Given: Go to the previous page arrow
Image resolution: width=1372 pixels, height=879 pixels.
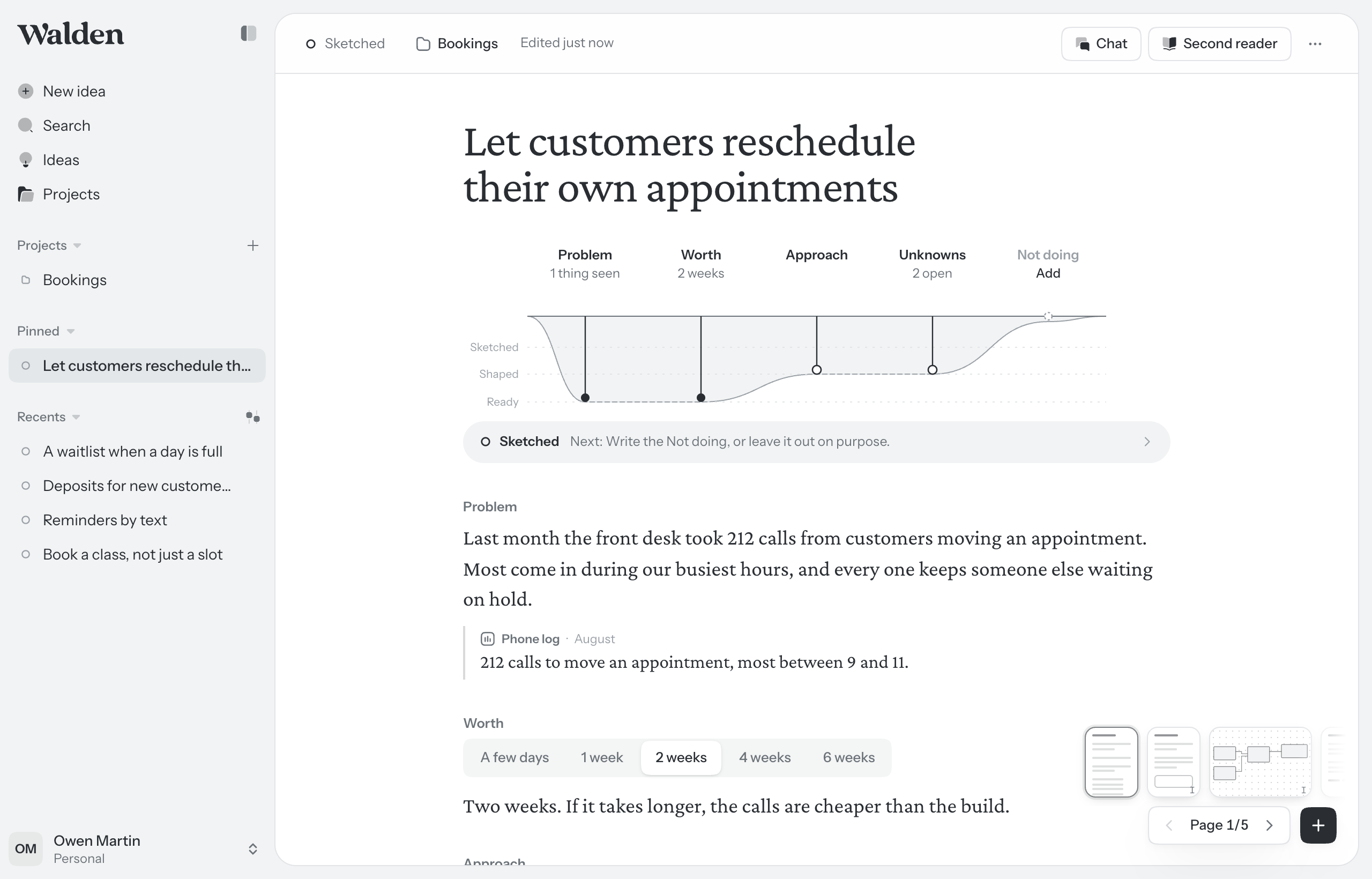Looking at the screenshot, I should pos(1169,825).
